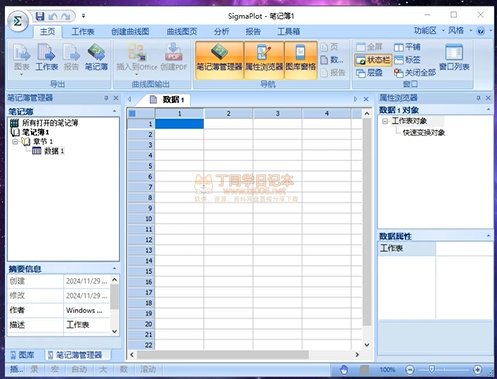Click the 平铺 tile windows icon
The height and width of the screenshot is (379, 497).
[407, 47]
